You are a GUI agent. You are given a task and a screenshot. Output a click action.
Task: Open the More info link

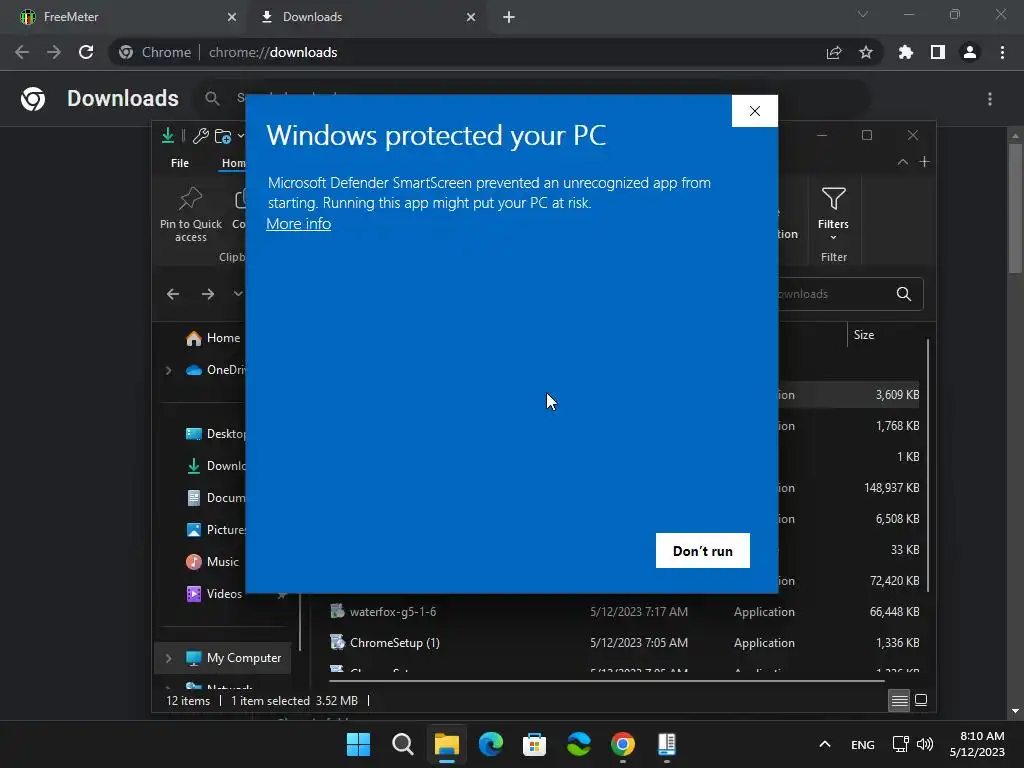(x=298, y=224)
